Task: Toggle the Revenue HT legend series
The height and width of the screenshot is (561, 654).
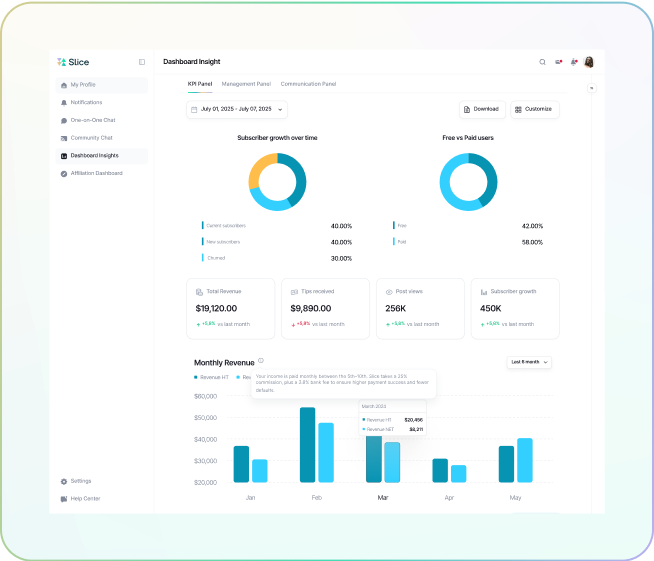Action: [211, 377]
